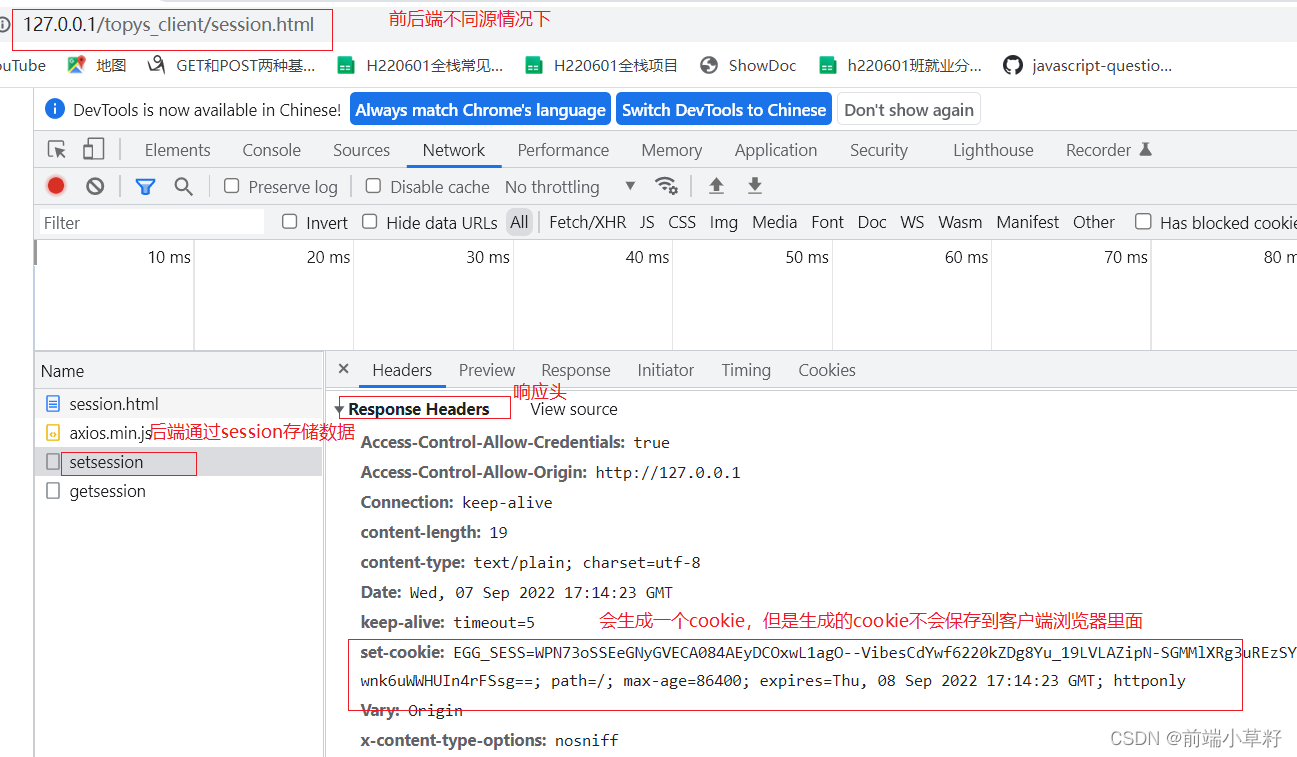The height and width of the screenshot is (757, 1297).
Task: Filter requests by Doc type
Action: (x=872, y=222)
